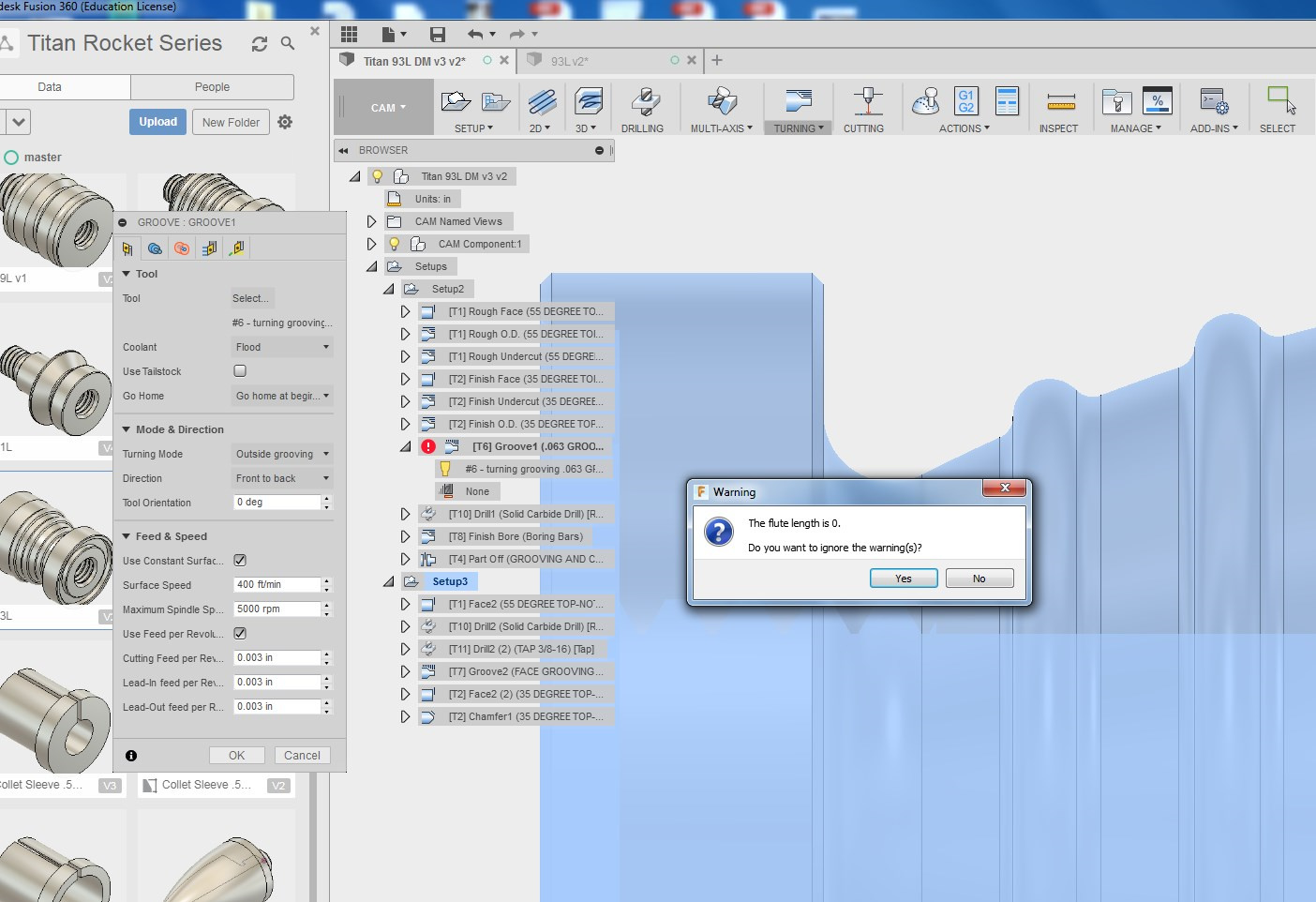The width and height of the screenshot is (1316, 902).
Task: Toggle the Use Tailstock checkbox
Action: 240,371
